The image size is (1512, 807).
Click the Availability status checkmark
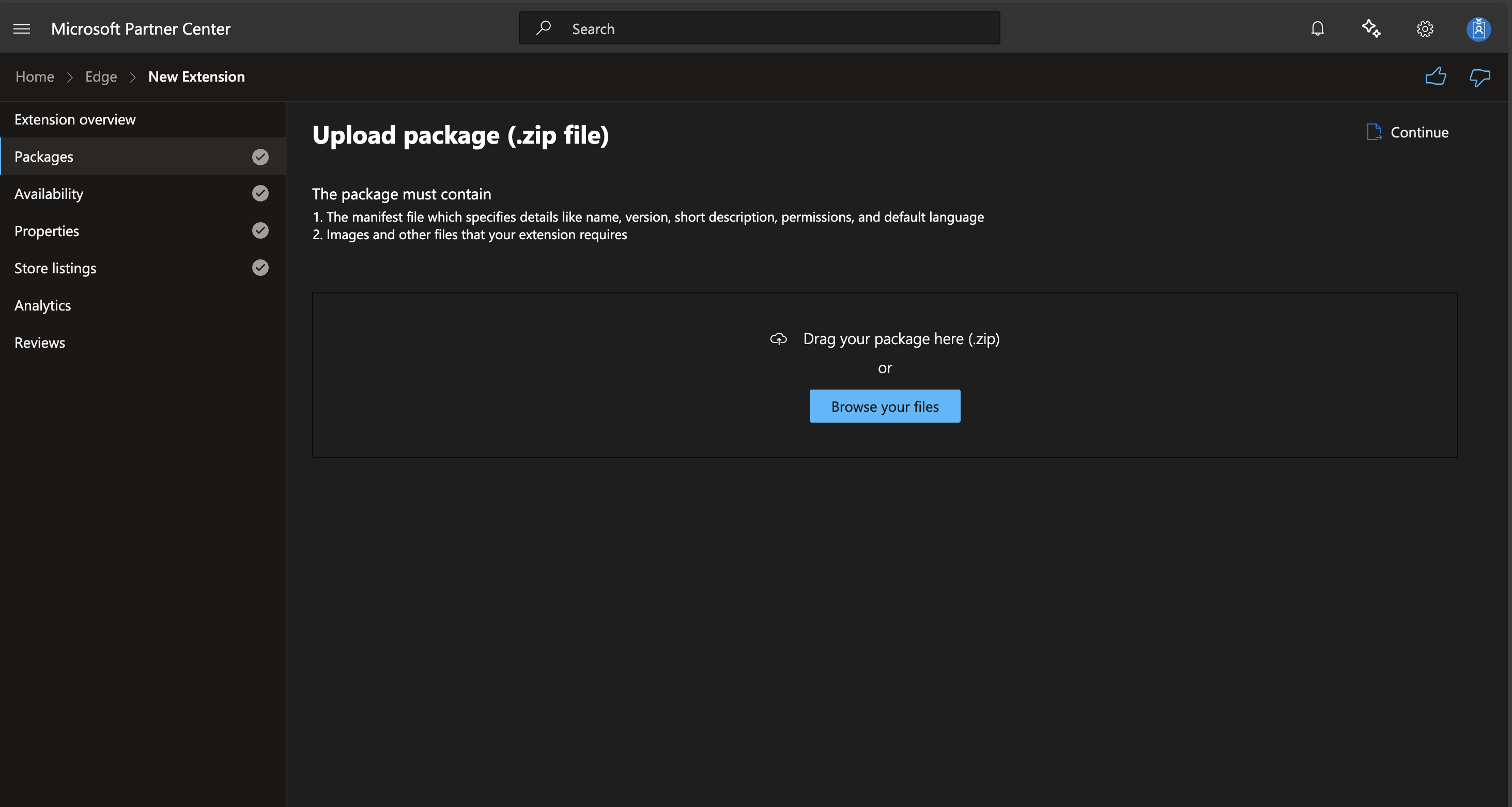[x=260, y=193]
